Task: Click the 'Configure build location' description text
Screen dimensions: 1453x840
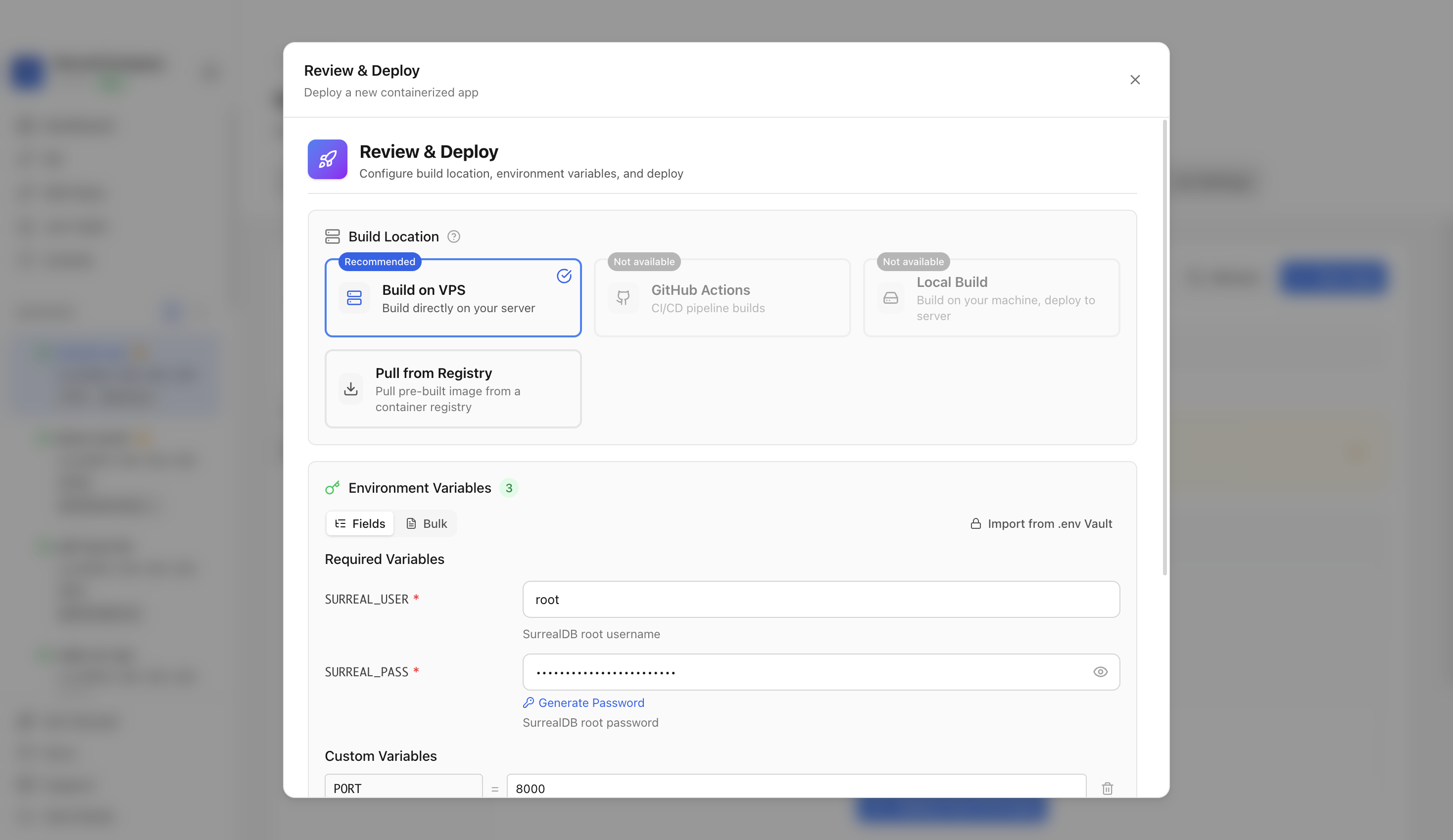Action: coord(521,174)
